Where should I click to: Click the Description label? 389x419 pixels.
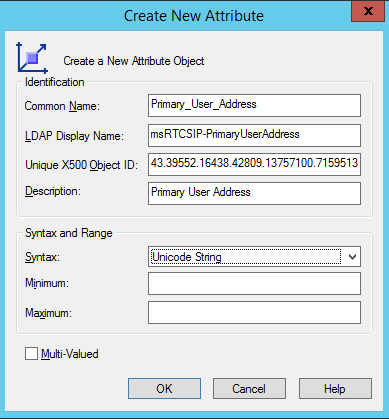pyautogui.click(x=53, y=191)
